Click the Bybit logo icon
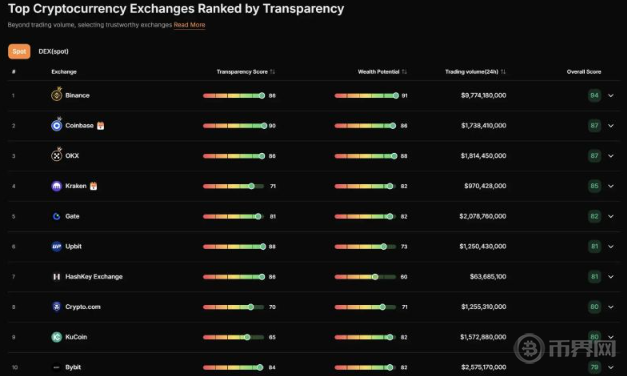 pyautogui.click(x=57, y=367)
